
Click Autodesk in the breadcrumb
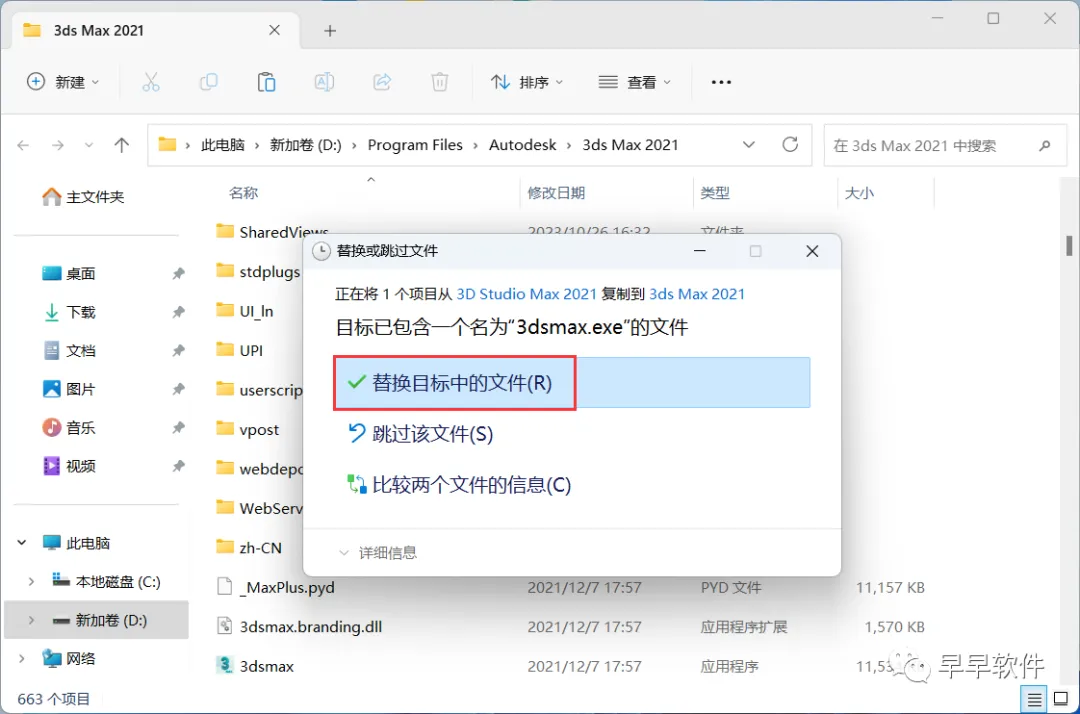tap(523, 145)
